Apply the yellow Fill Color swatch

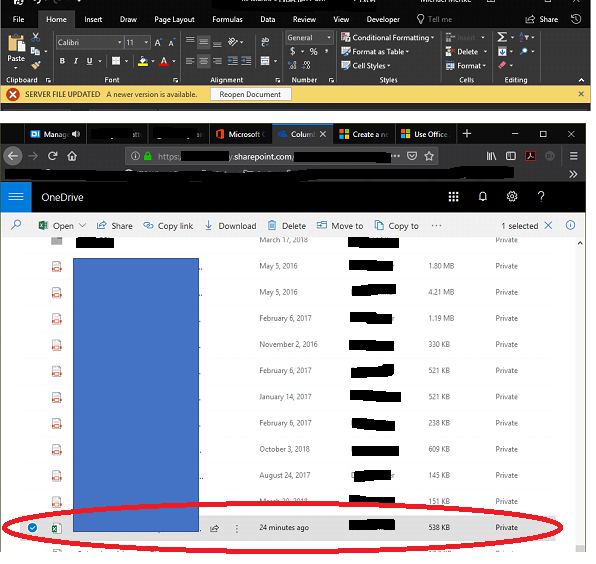(x=143, y=61)
